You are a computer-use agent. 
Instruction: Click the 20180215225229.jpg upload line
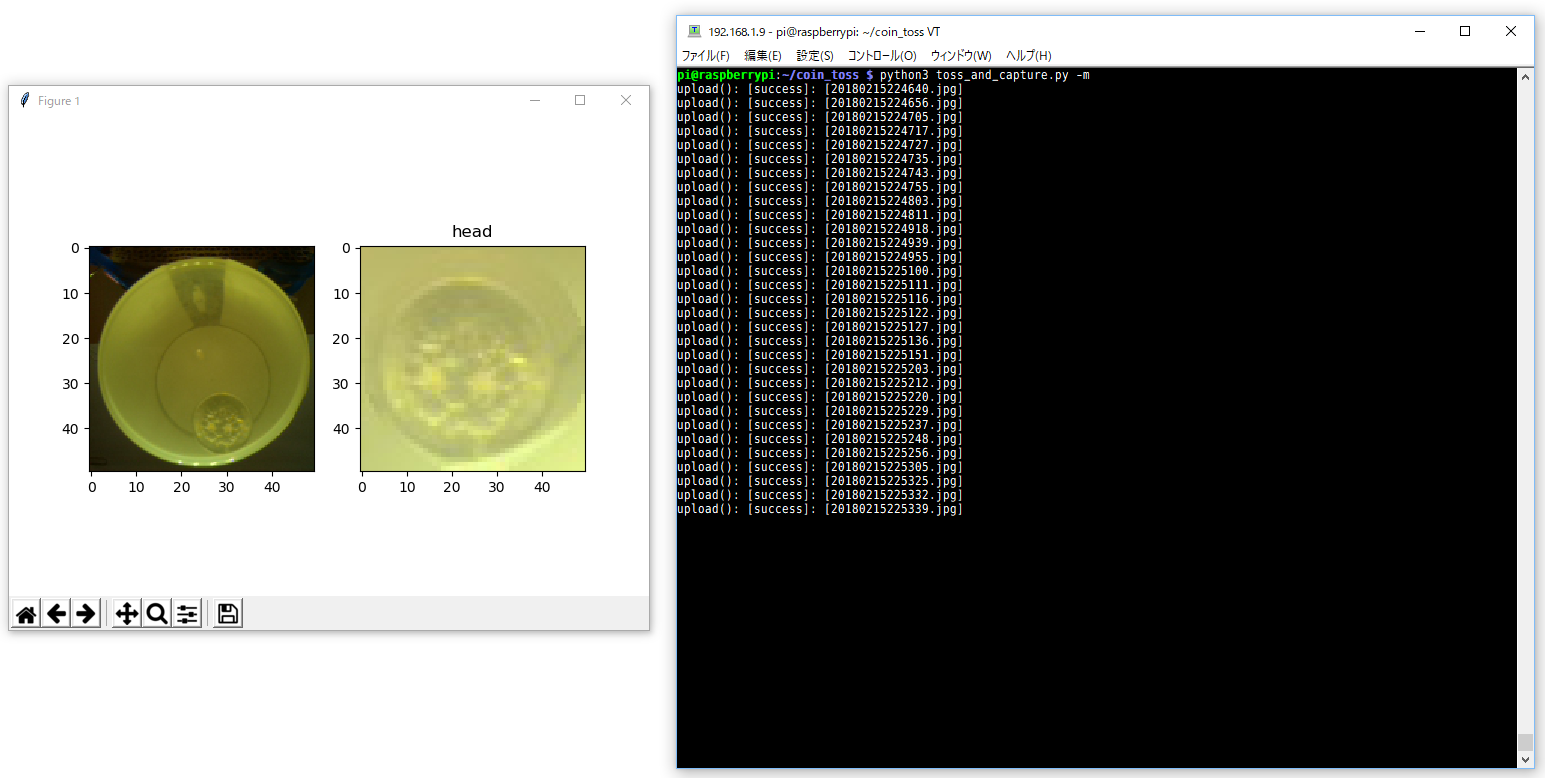820,411
